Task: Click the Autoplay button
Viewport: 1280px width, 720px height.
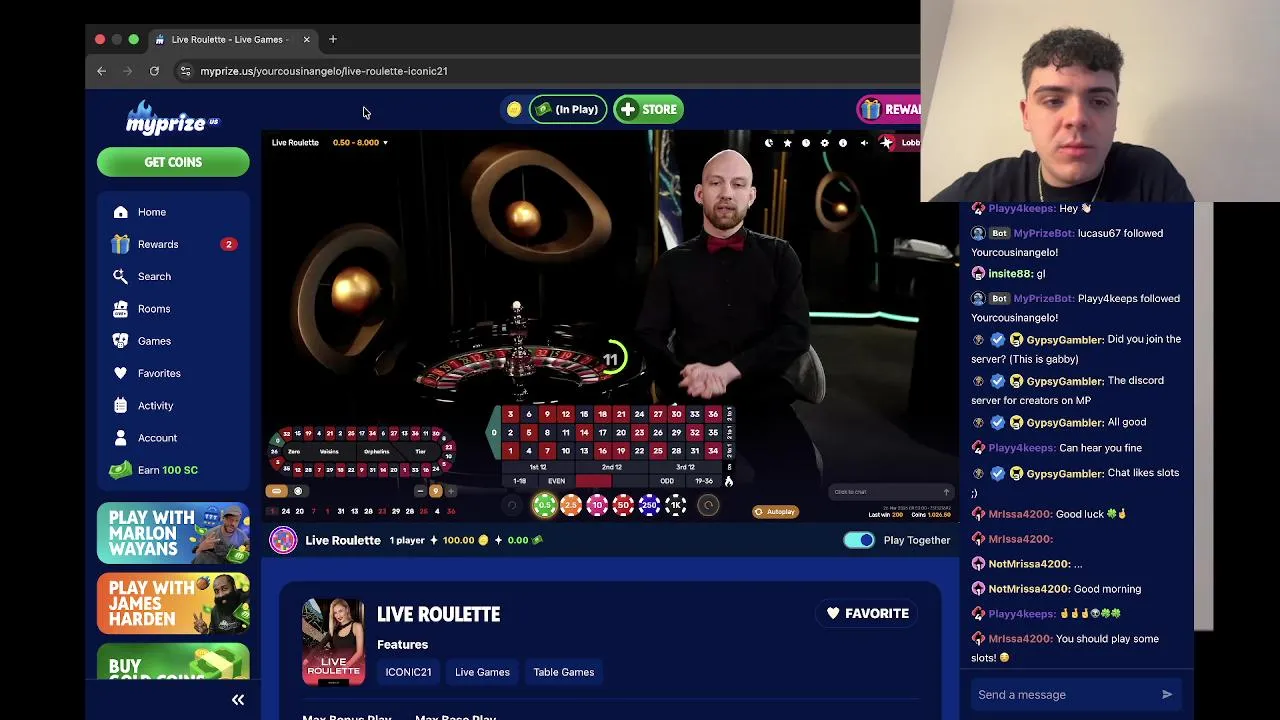Action: click(x=776, y=512)
